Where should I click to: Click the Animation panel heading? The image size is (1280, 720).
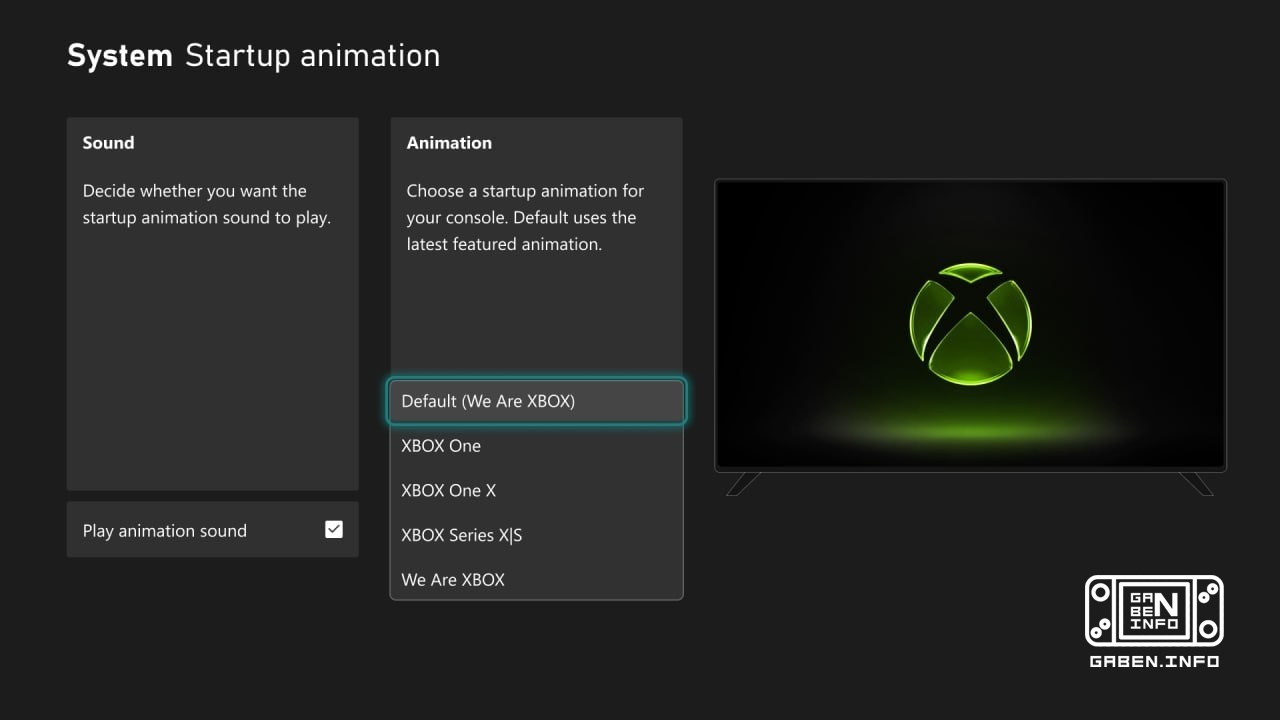pyautogui.click(x=449, y=143)
